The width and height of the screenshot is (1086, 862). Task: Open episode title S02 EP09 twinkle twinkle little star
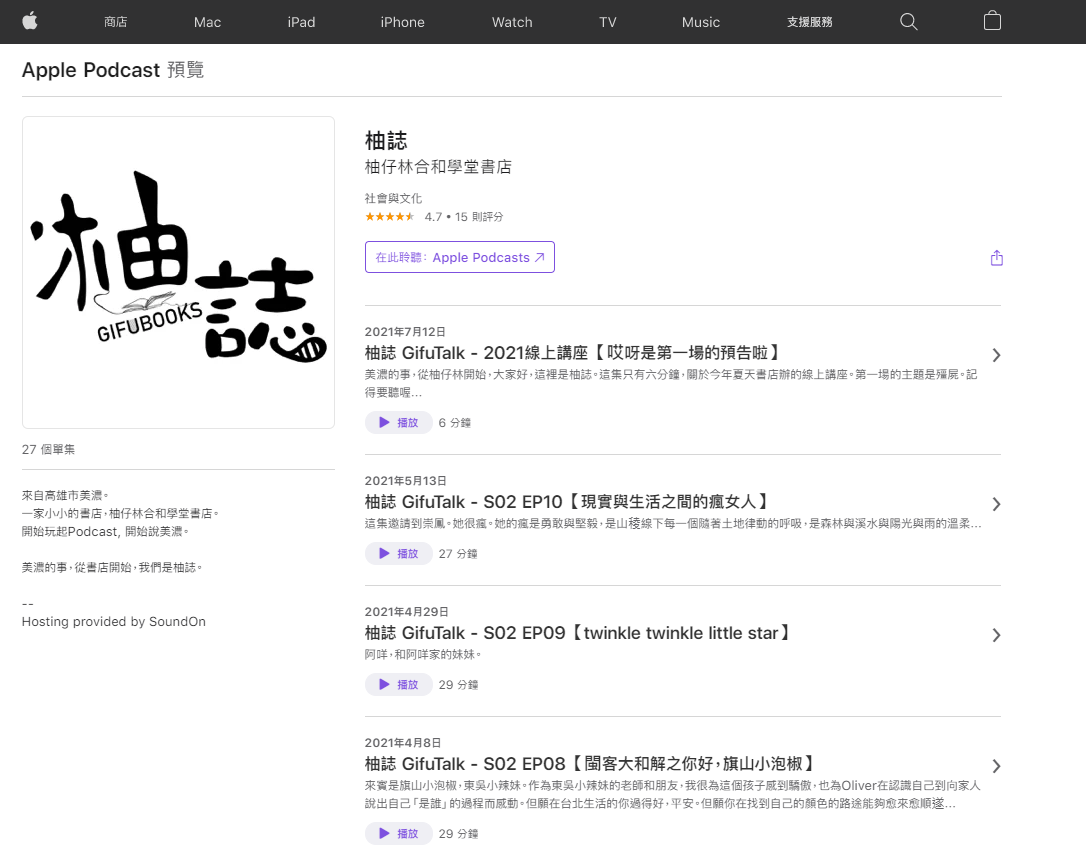[x=579, y=633]
